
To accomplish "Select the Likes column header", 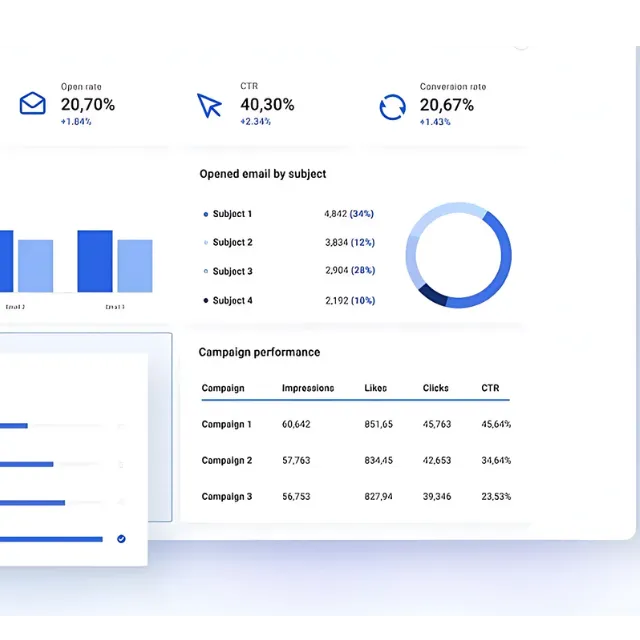I will [x=376, y=388].
